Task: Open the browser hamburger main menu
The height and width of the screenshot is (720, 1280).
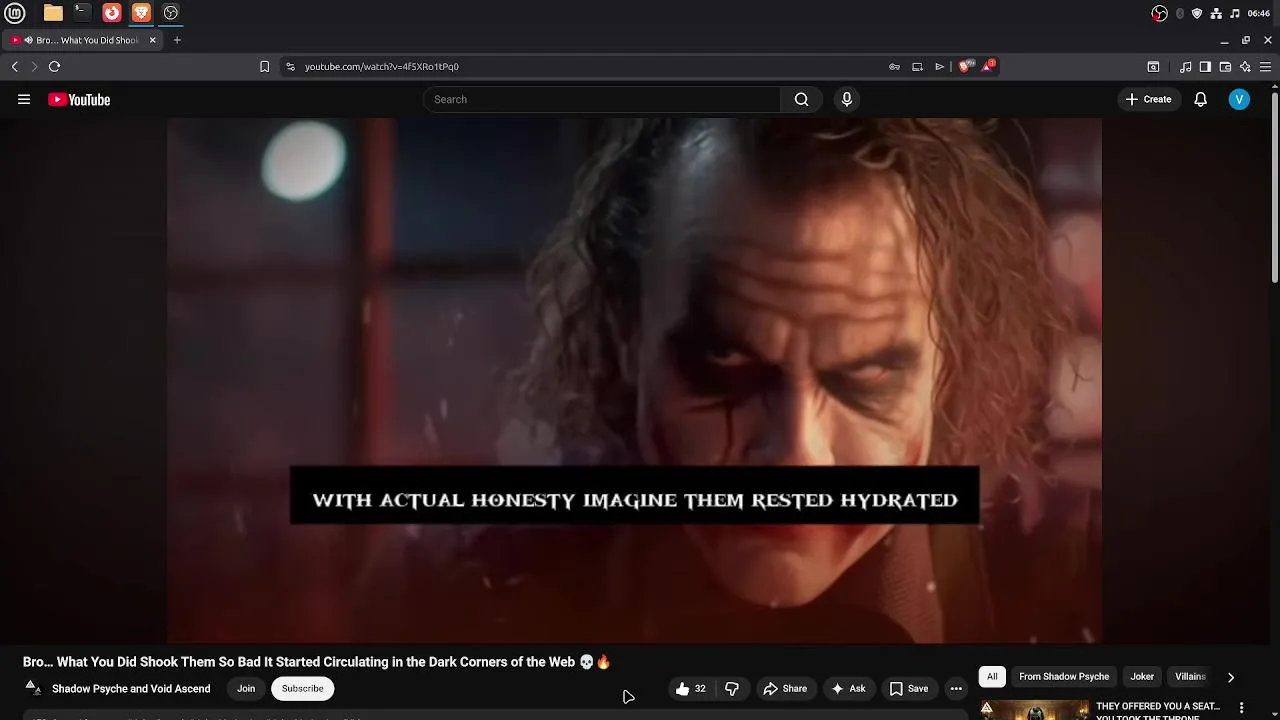Action: coord(1265,66)
